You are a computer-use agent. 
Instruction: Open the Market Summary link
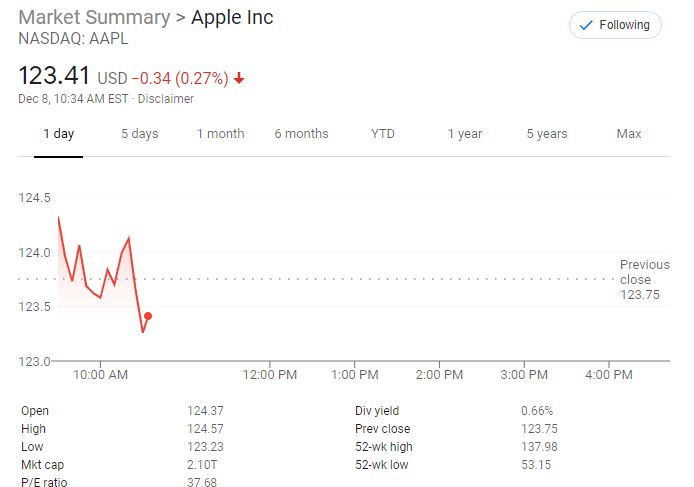94,18
